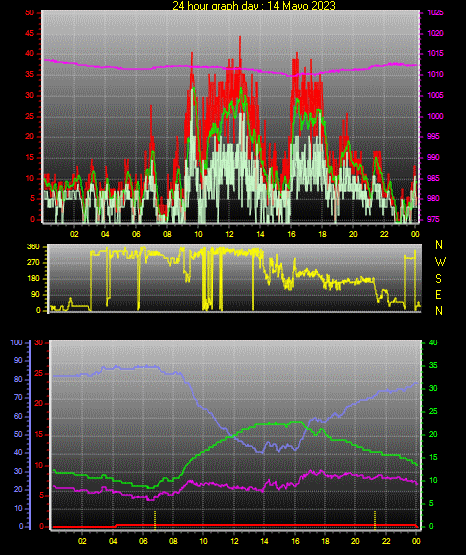466x555 pixels.
Task: Click the graph title '24 hour graph day'
Action: coord(215,6)
